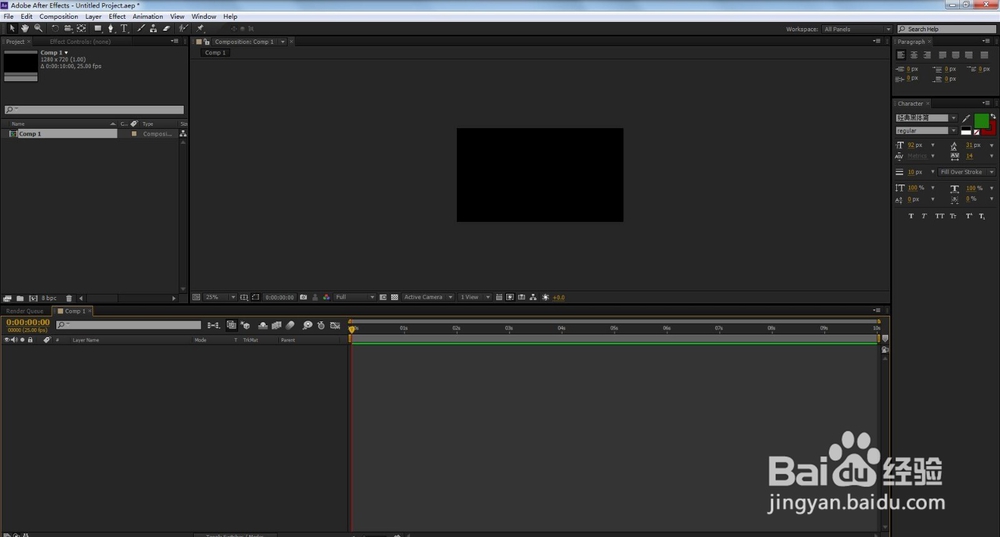This screenshot has width=1000, height=537.
Task: Select the Selection arrow tool
Action: [x=11, y=28]
